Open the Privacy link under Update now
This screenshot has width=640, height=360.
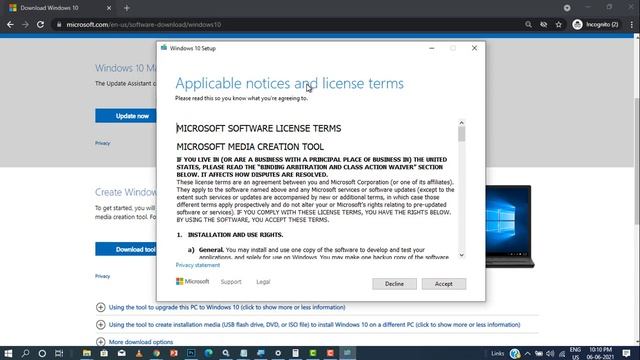point(102,143)
